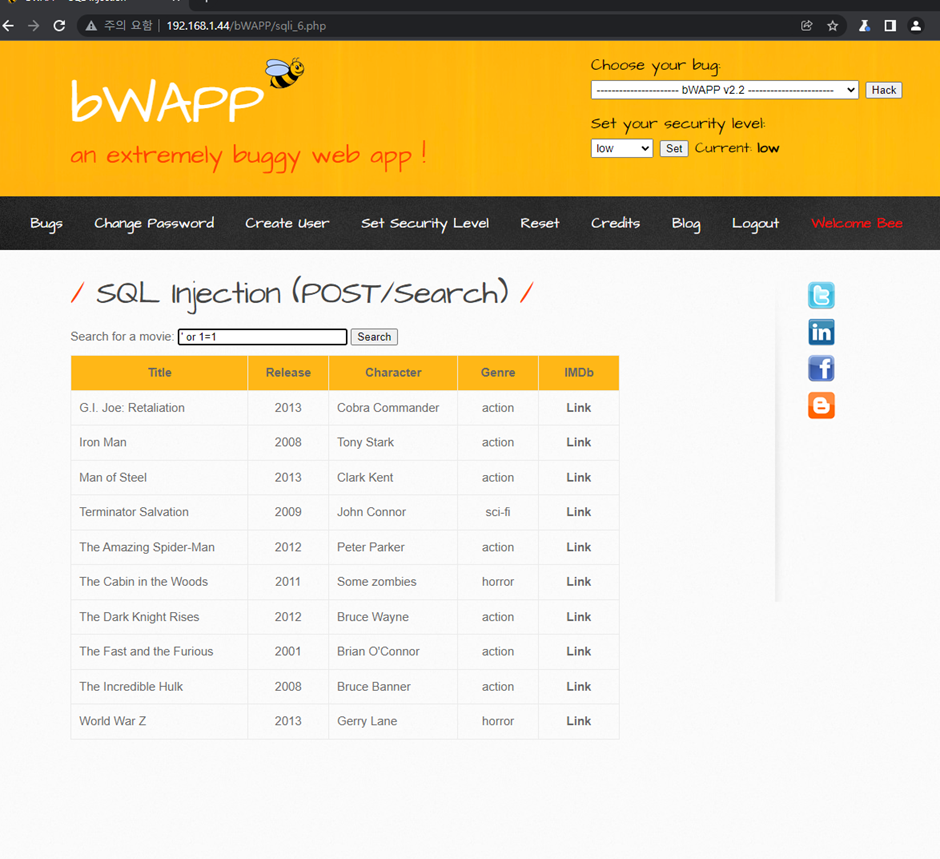Open the Facebook social icon
Screen dimensions: 940x859
click(x=821, y=369)
